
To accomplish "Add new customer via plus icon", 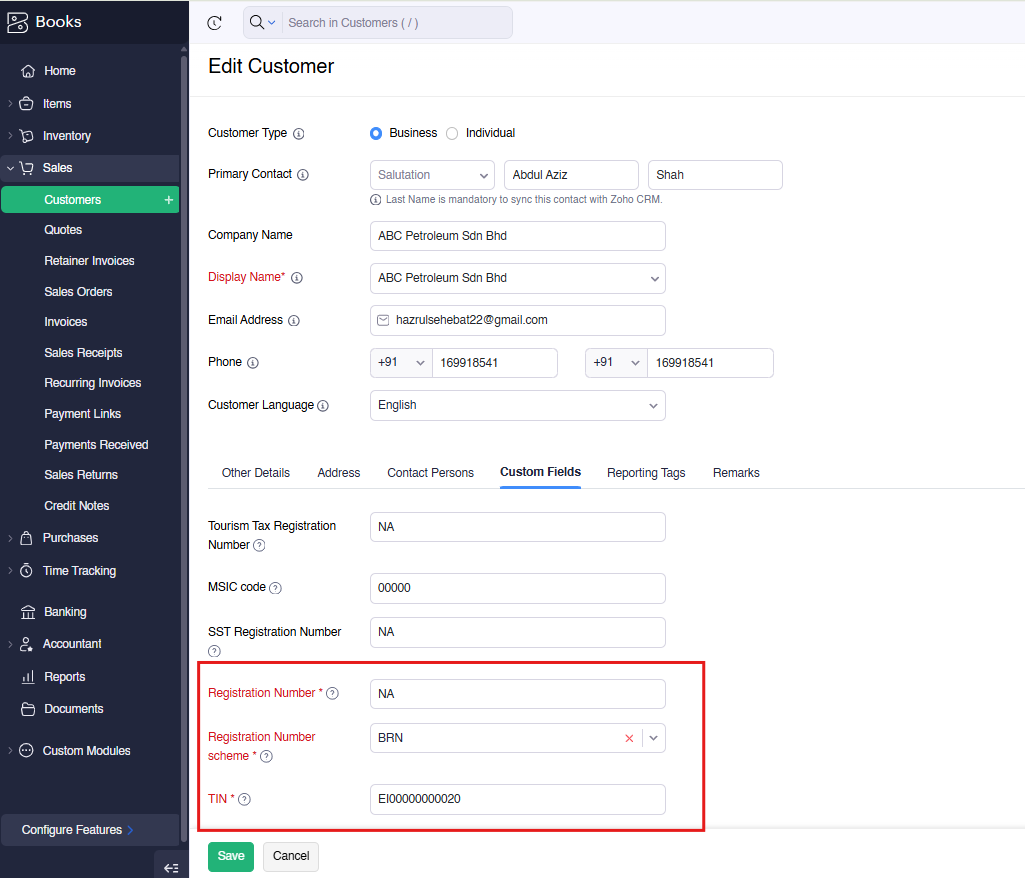I will click(x=169, y=199).
